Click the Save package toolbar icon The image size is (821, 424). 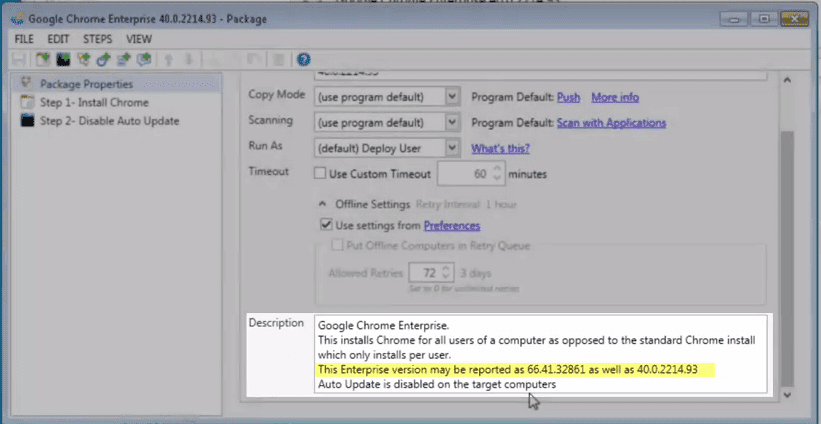[18, 60]
